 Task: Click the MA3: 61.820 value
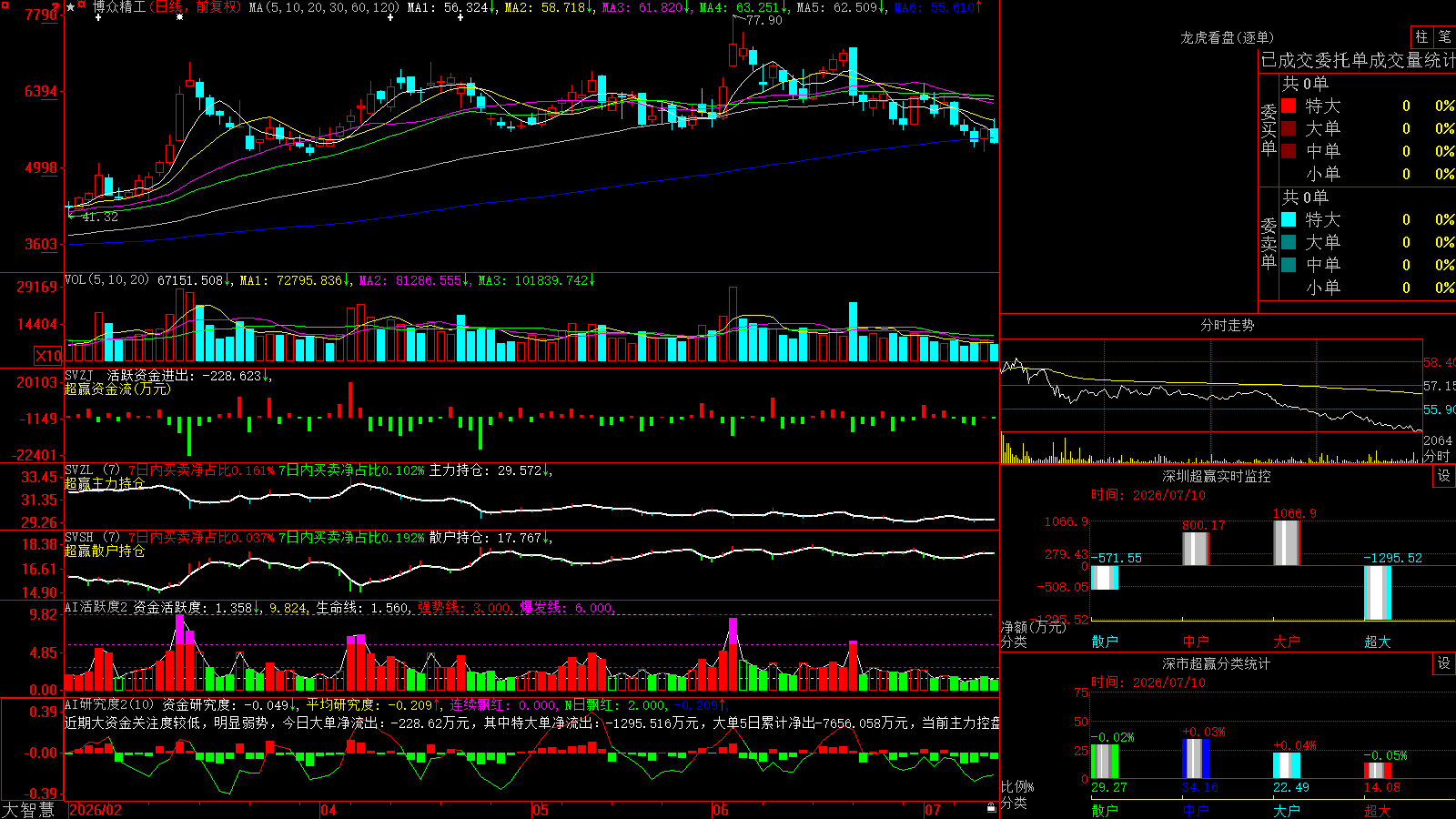642,7
